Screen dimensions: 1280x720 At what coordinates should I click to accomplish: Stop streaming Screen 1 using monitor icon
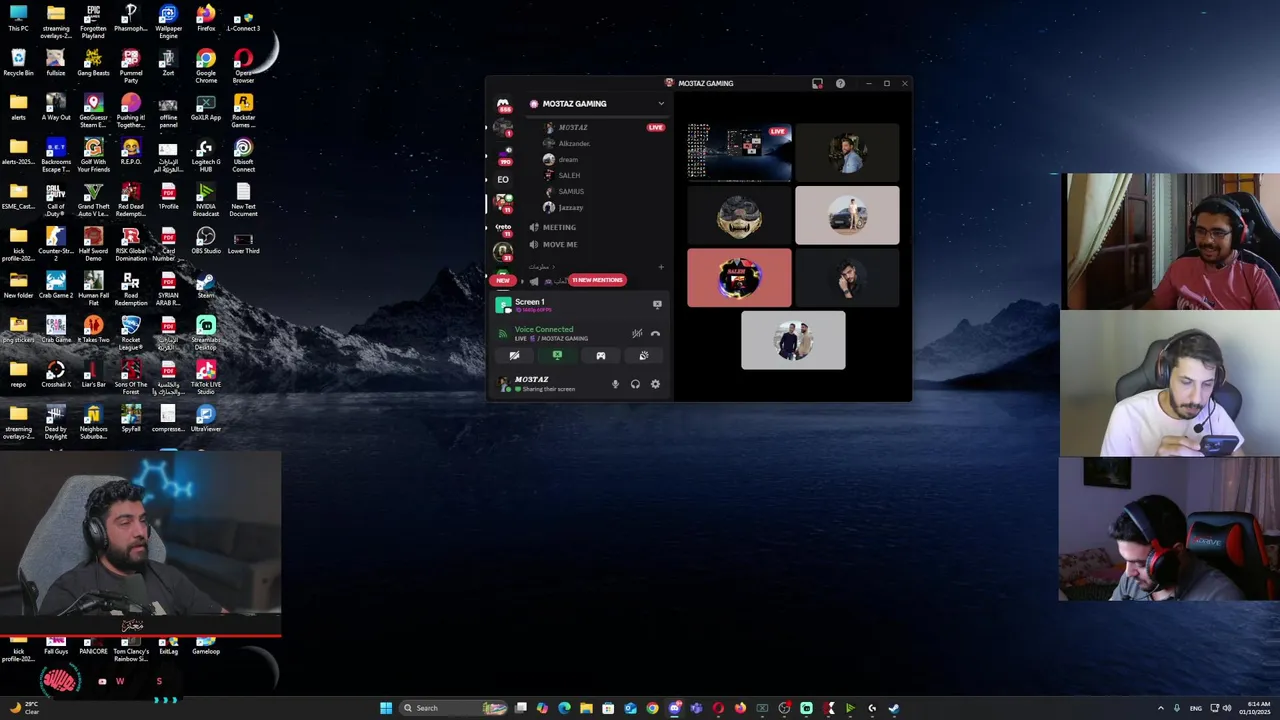(x=657, y=304)
